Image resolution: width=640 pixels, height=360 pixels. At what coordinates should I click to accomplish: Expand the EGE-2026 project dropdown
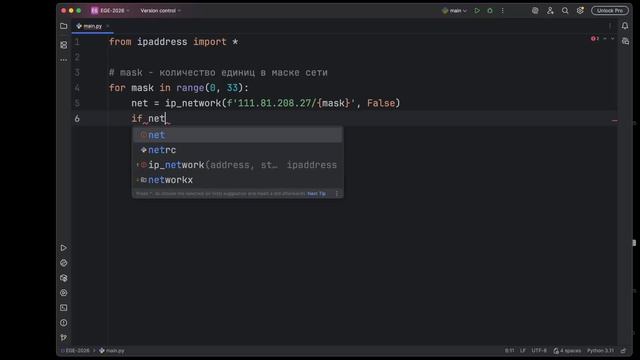point(111,11)
